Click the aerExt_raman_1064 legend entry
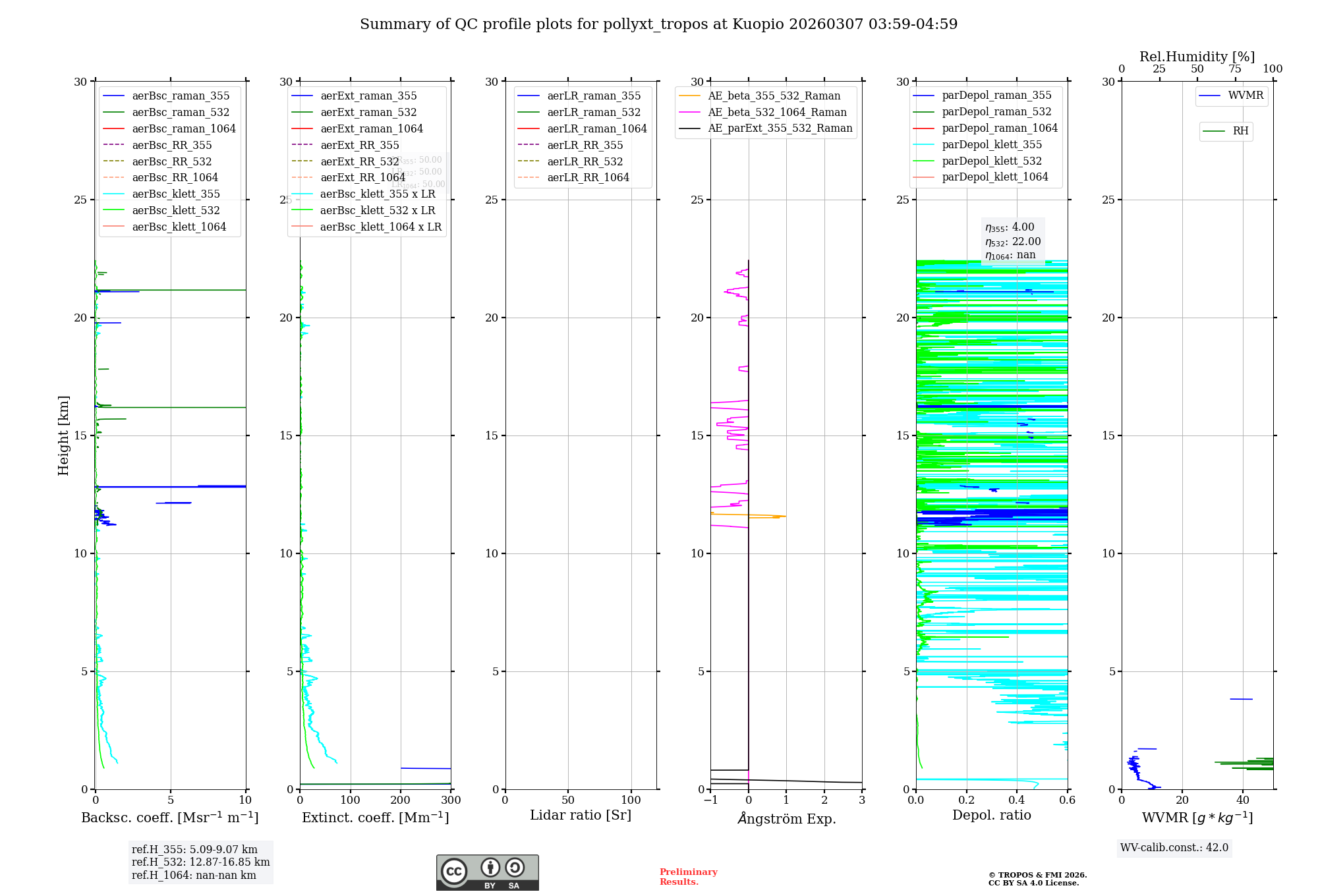This screenshot has height=896, width=1318. 372,129
